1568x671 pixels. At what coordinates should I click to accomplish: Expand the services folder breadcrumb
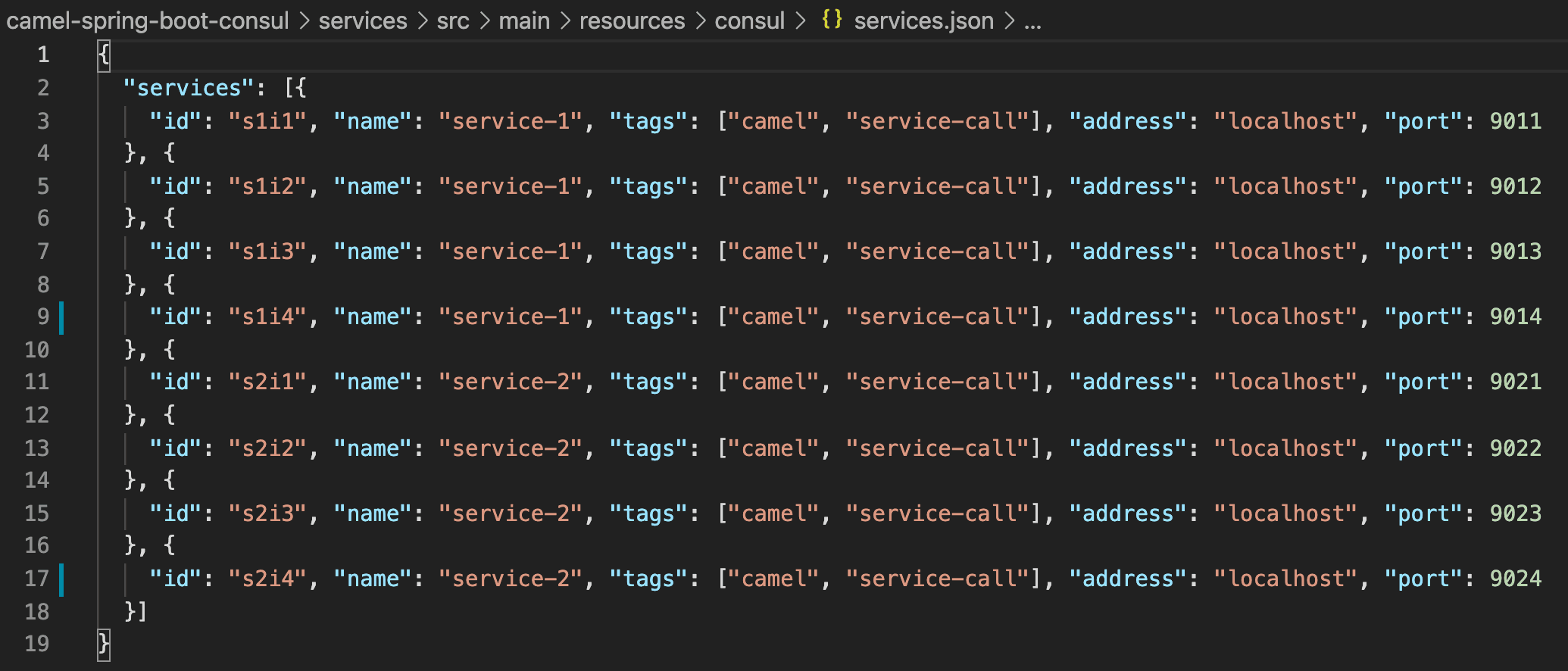pos(362,20)
